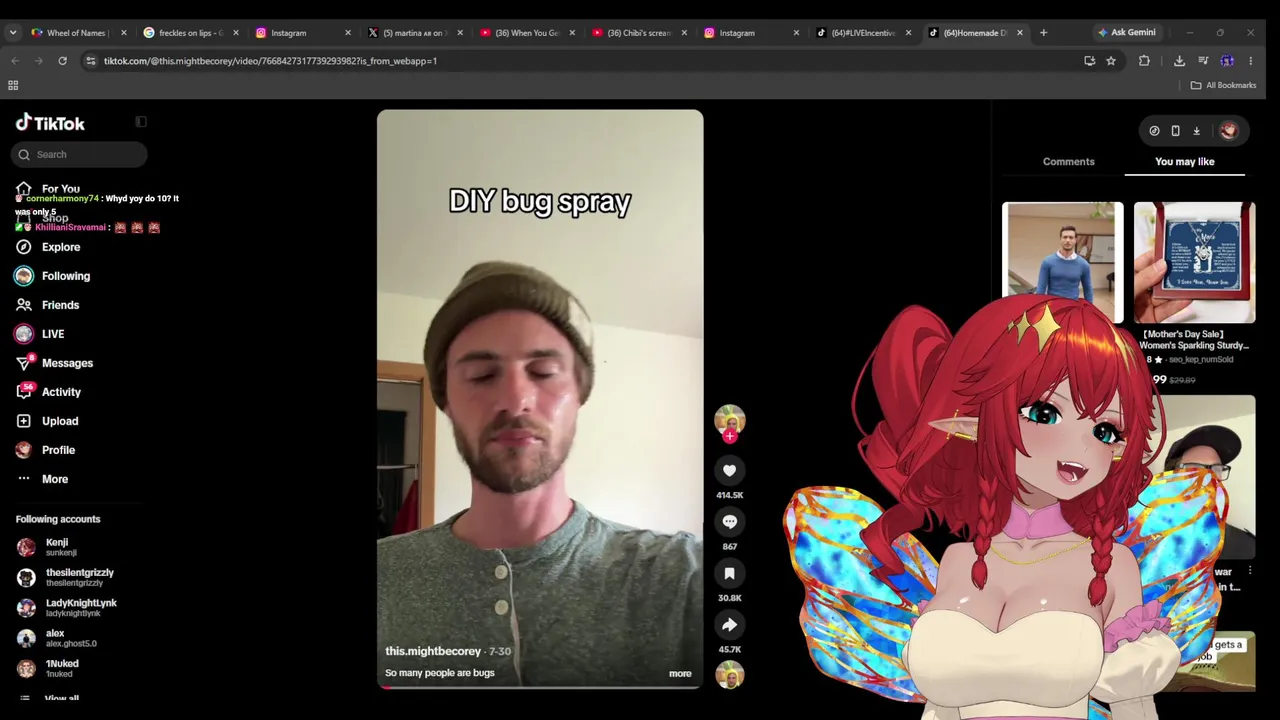This screenshot has width=1280, height=720.
Task: Open thesilentgrizzly following account
Action: [x=79, y=577]
